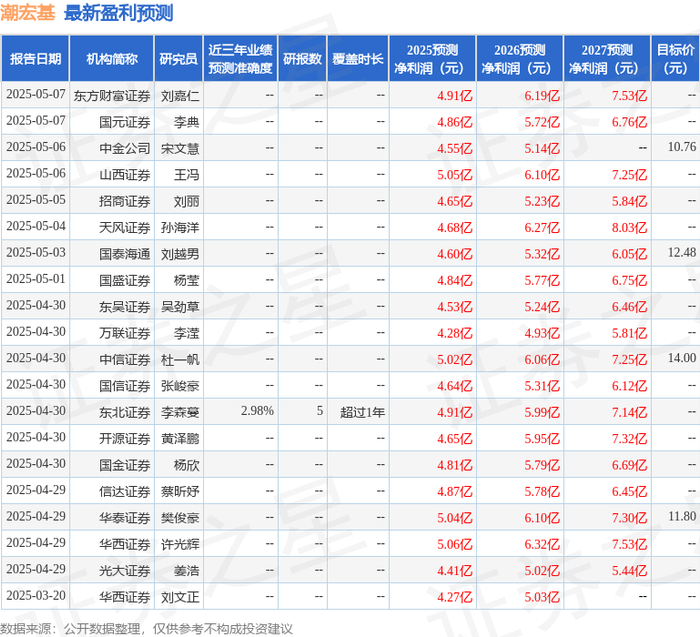Click the 机构简称 column header
The image size is (700, 637).
coord(112,59)
